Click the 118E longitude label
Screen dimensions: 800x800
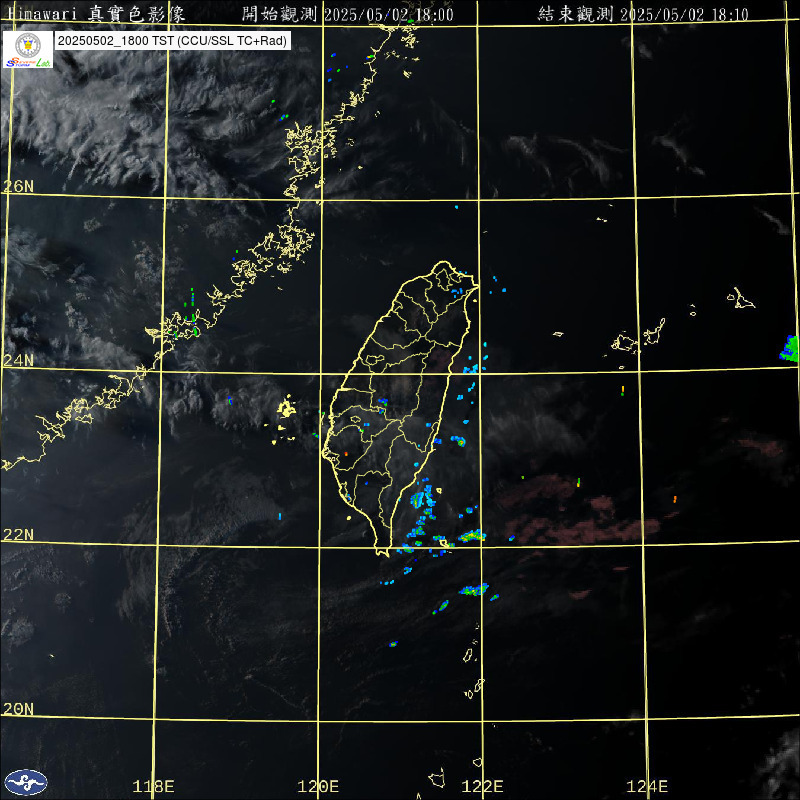pyautogui.click(x=154, y=786)
